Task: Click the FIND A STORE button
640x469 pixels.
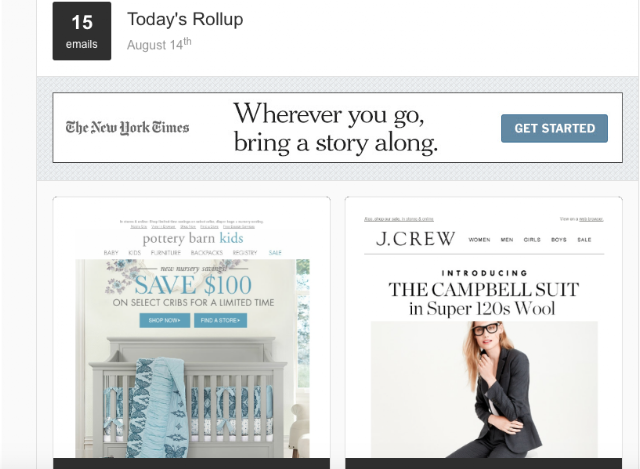Action: click(x=220, y=320)
